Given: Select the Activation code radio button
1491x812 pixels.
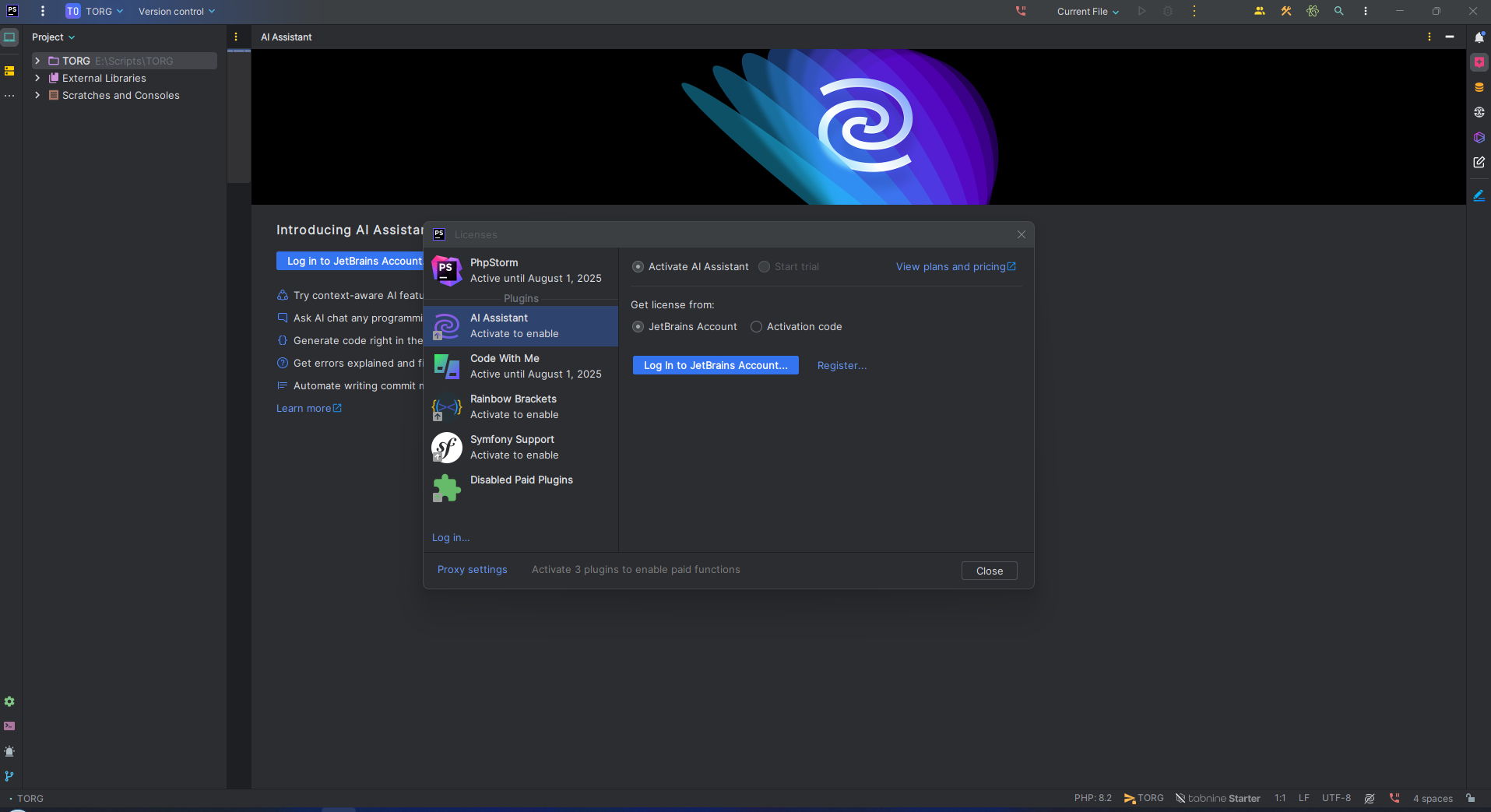Looking at the screenshot, I should click(756, 327).
